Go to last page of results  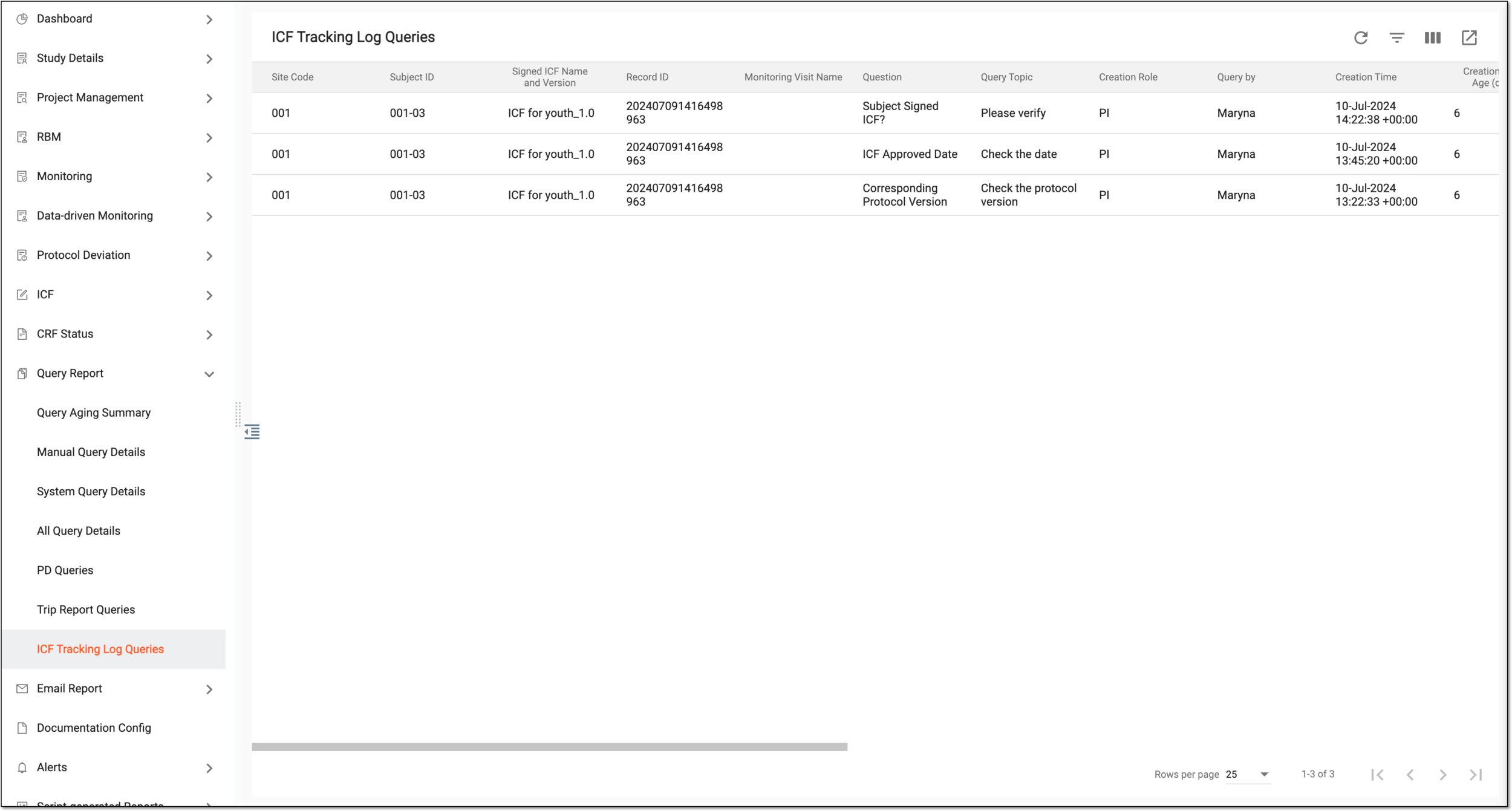tap(1476, 775)
